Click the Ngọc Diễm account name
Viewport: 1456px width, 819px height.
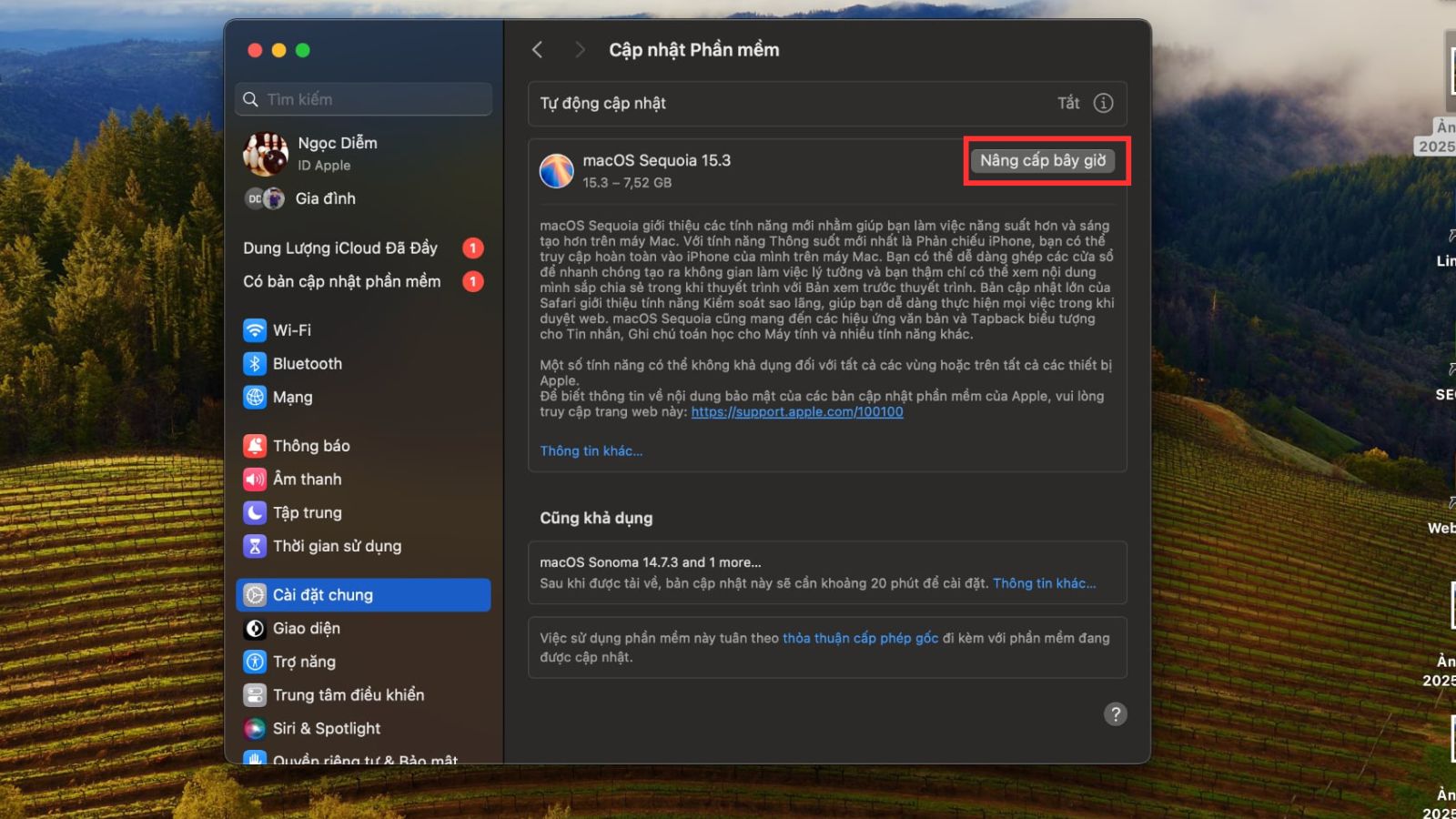click(338, 143)
